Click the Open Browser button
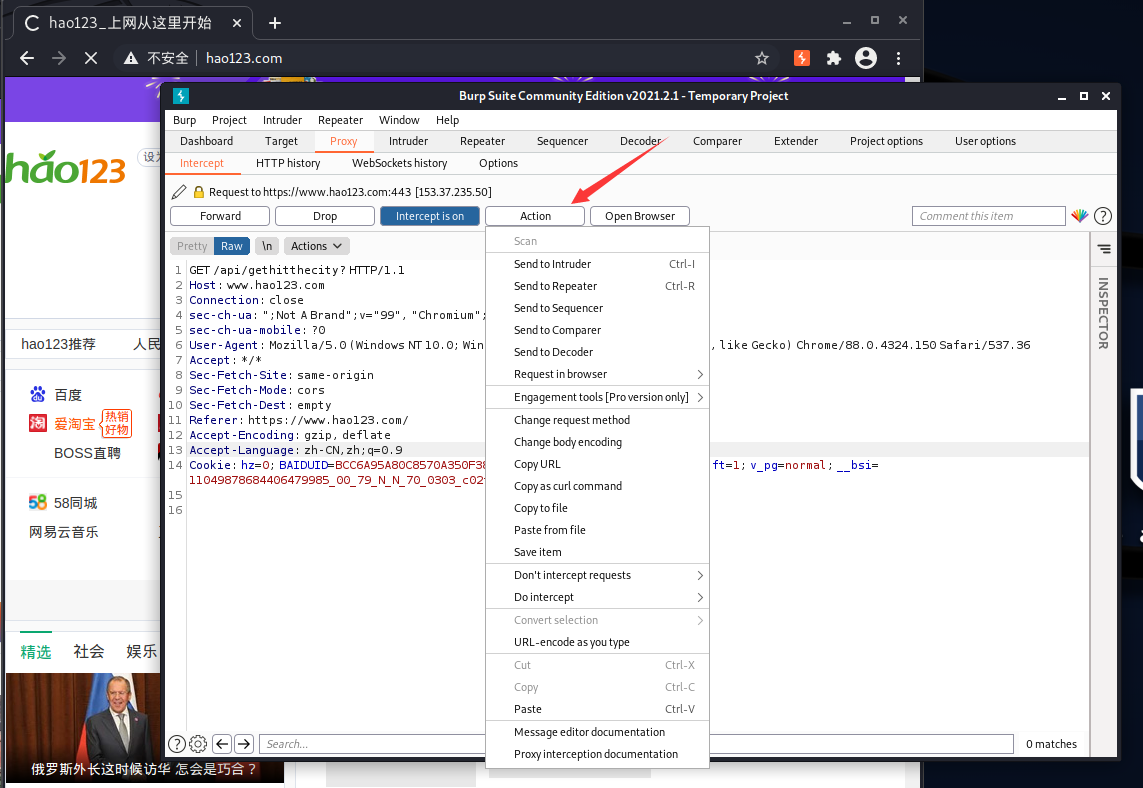The height and width of the screenshot is (788, 1143). 640,216
